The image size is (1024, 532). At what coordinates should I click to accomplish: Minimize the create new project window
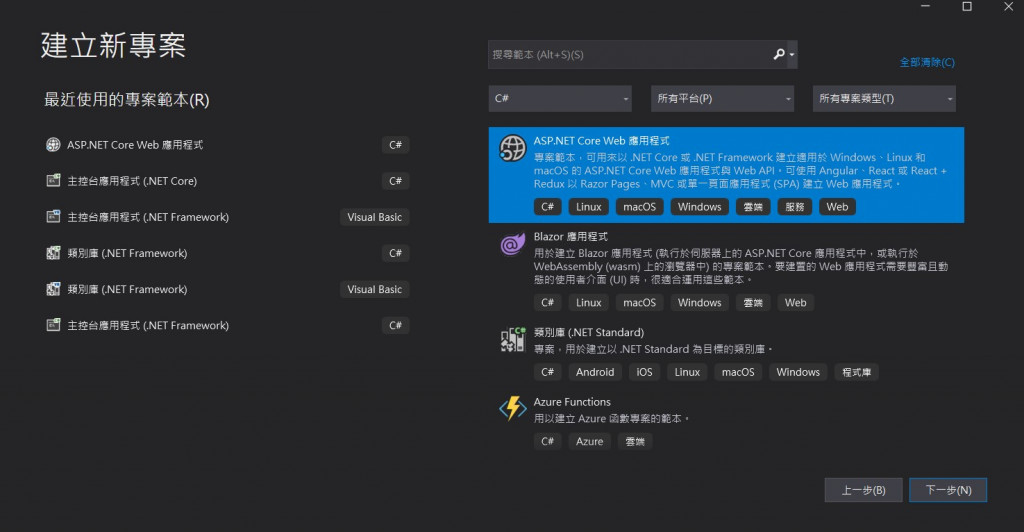pos(925,7)
